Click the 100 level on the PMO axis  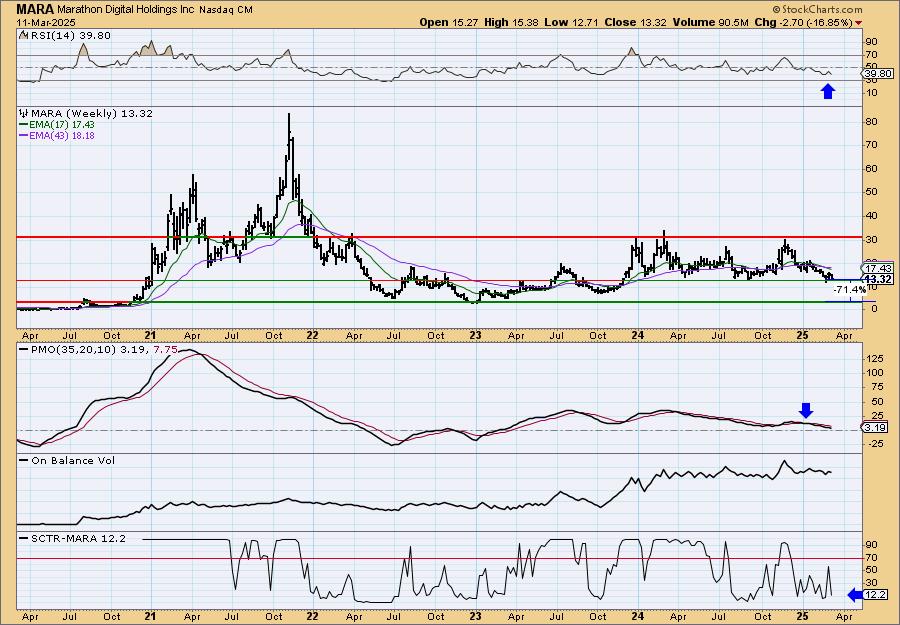pyautogui.click(x=874, y=373)
